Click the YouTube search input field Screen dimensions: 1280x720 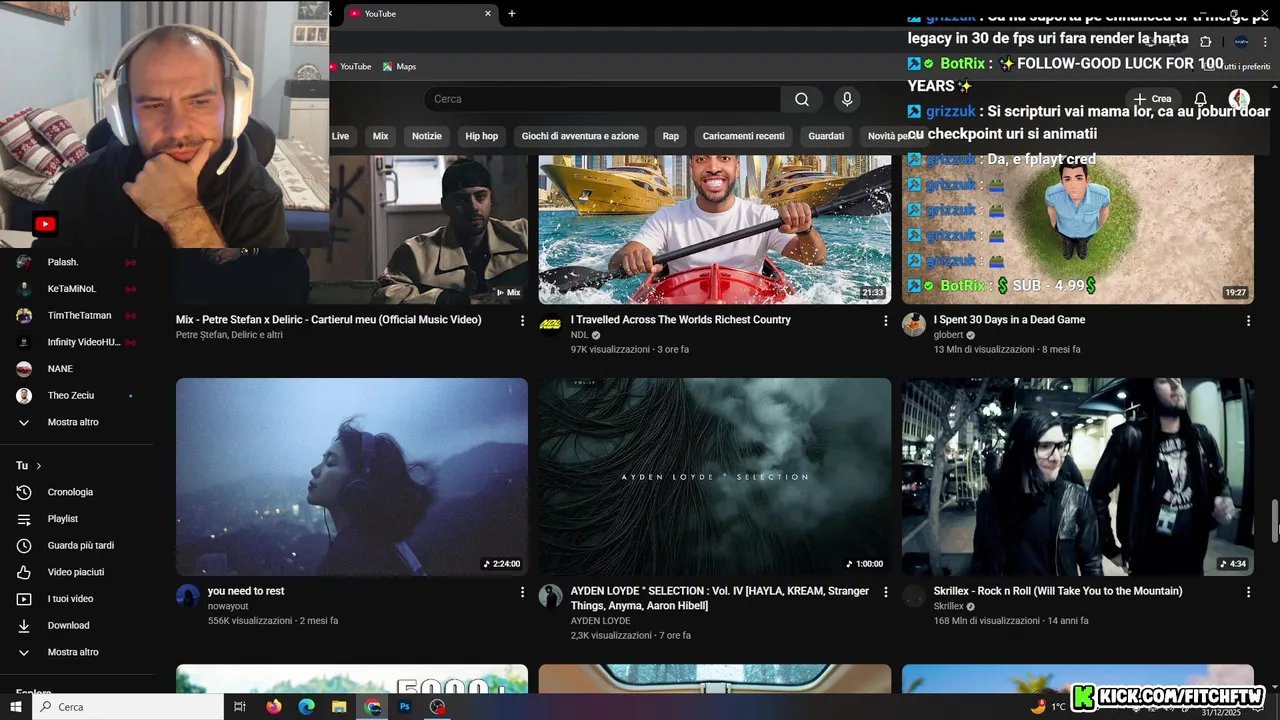(x=602, y=99)
